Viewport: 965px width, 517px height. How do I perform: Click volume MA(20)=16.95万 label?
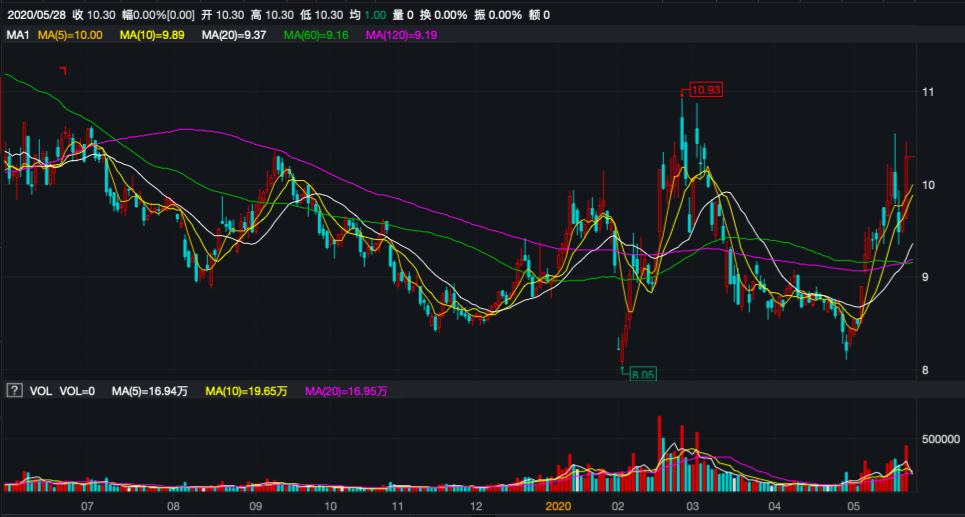point(346,391)
